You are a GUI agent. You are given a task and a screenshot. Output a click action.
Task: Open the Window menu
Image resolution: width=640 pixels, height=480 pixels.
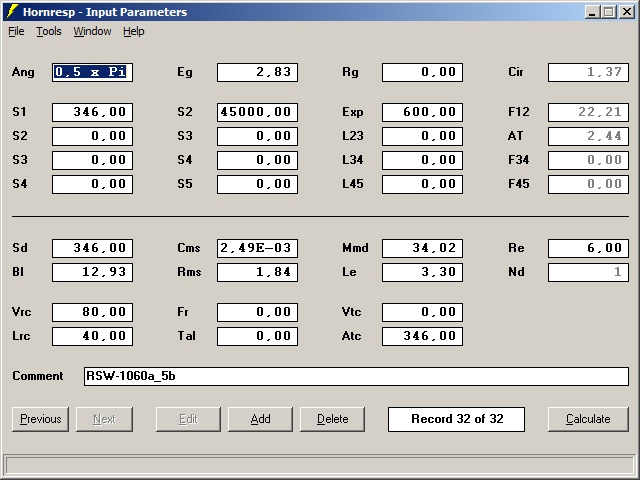(92, 31)
